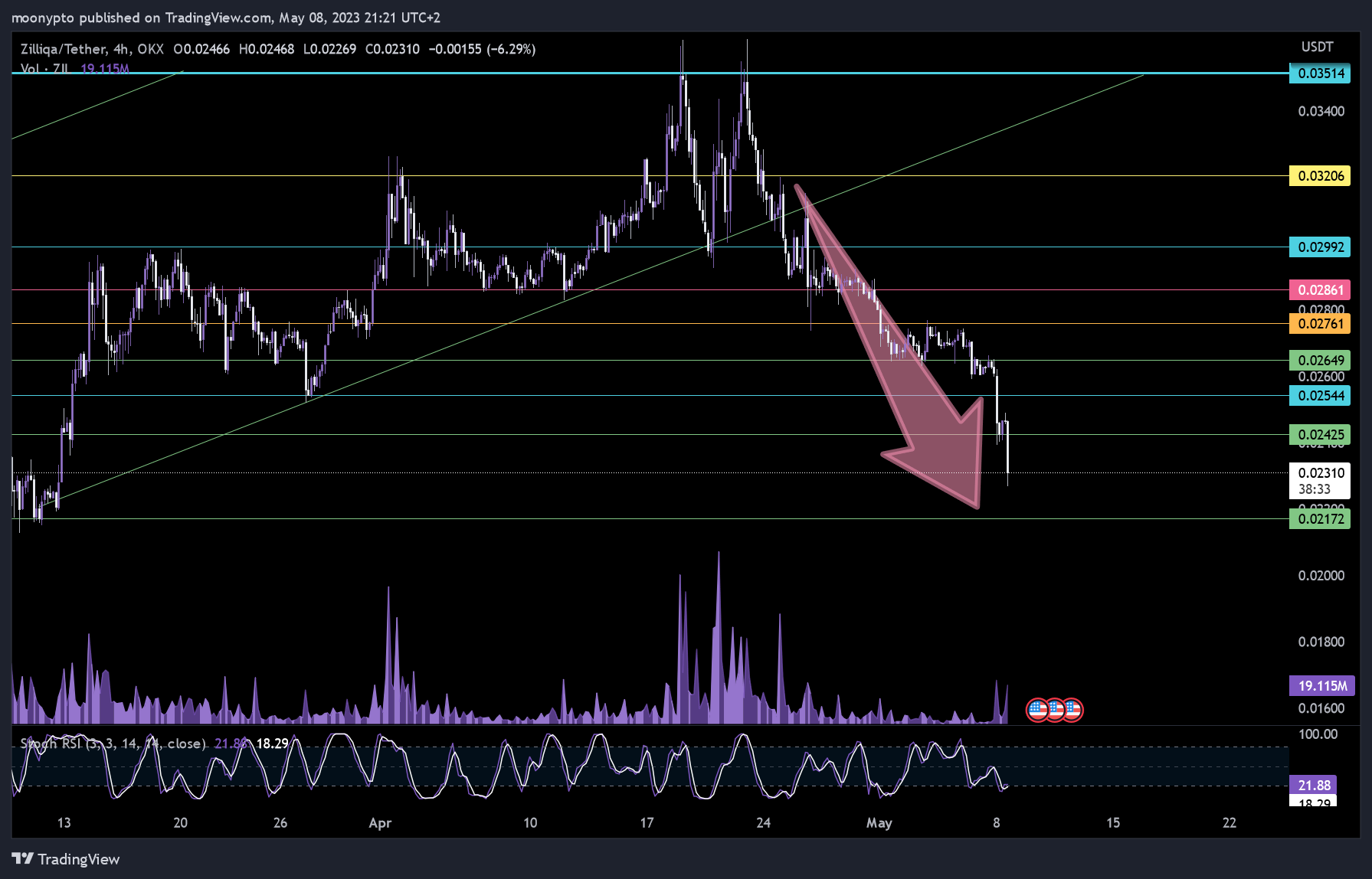1372x879 pixels.
Task: Click the open value O0.02466
Action: pyautogui.click(x=201, y=49)
